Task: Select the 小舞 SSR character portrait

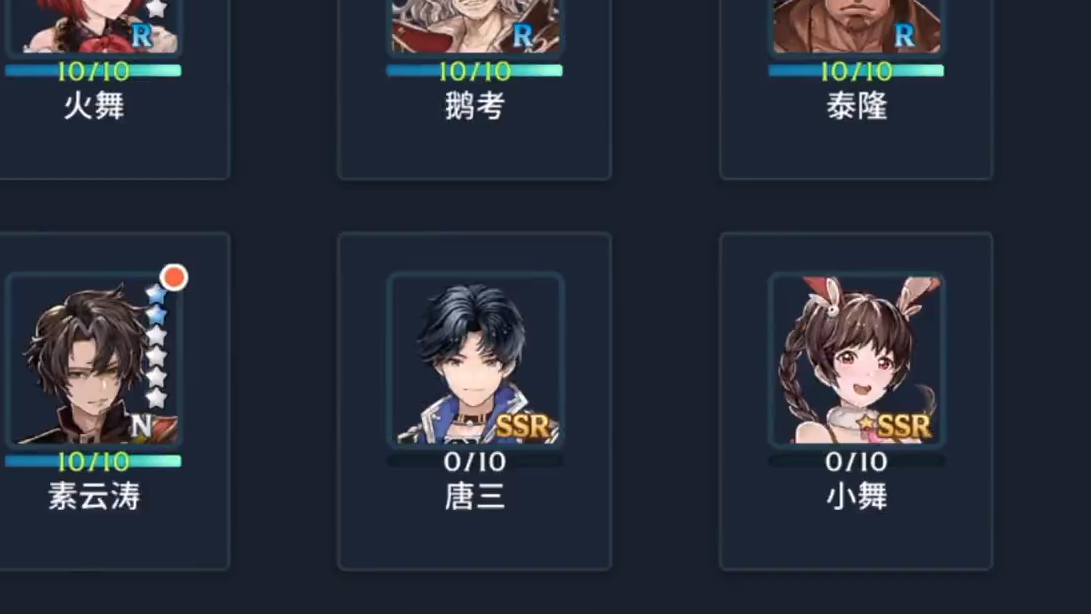Action: coord(857,359)
